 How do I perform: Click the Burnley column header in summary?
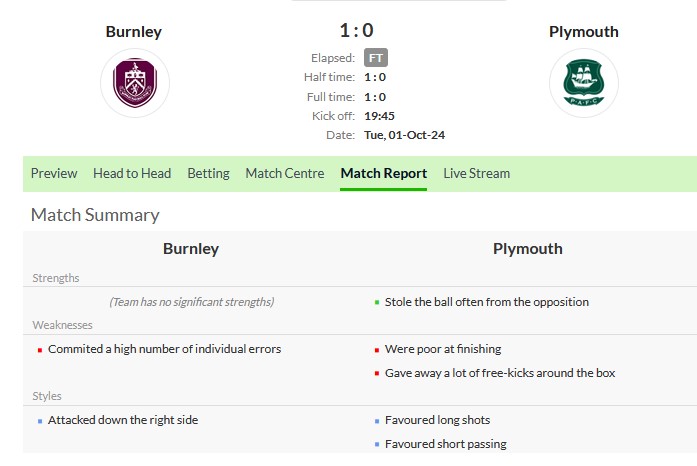[191, 248]
